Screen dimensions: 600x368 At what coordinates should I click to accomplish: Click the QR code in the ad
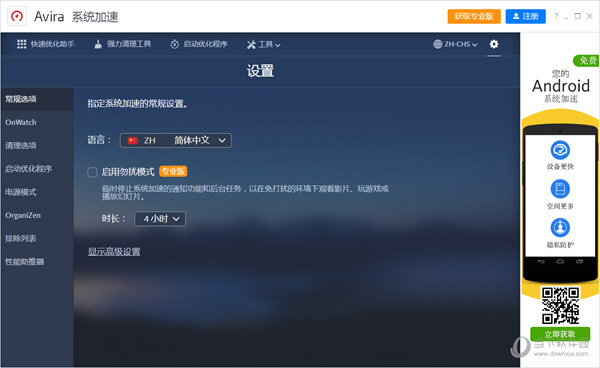click(560, 306)
